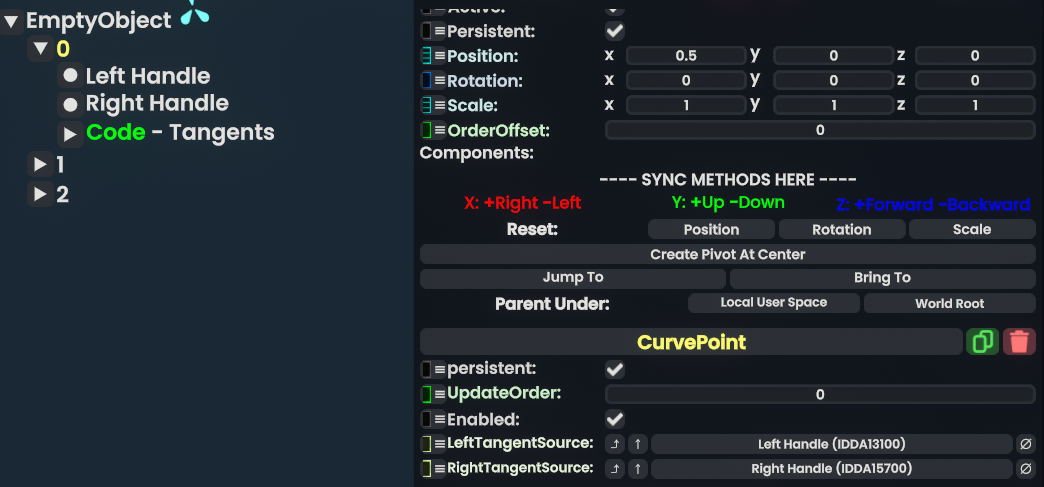Expand child slot 1 in hierarchy
The height and width of the screenshot is (487, 1044).
coord(40,165)
